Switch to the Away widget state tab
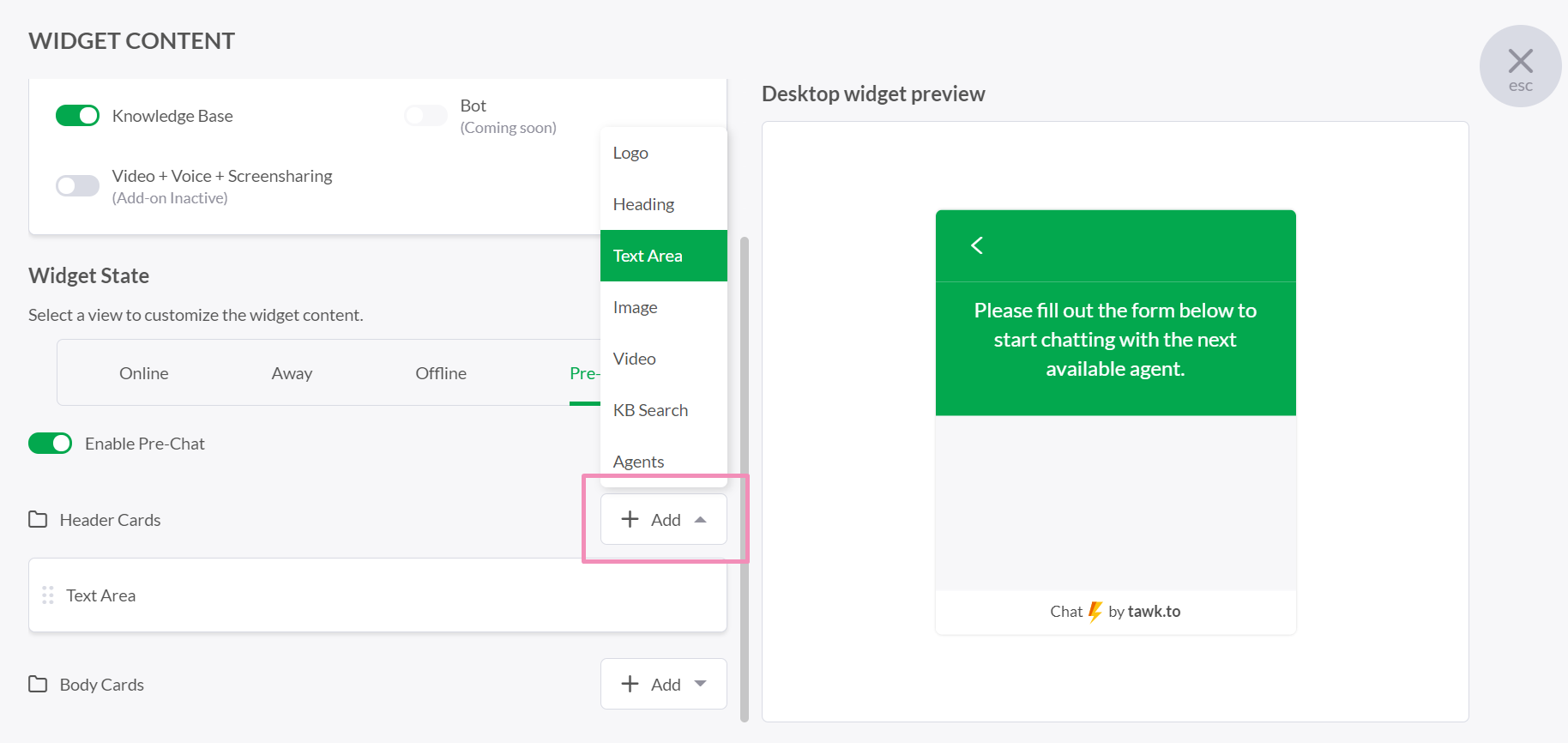 pos(292,373)
